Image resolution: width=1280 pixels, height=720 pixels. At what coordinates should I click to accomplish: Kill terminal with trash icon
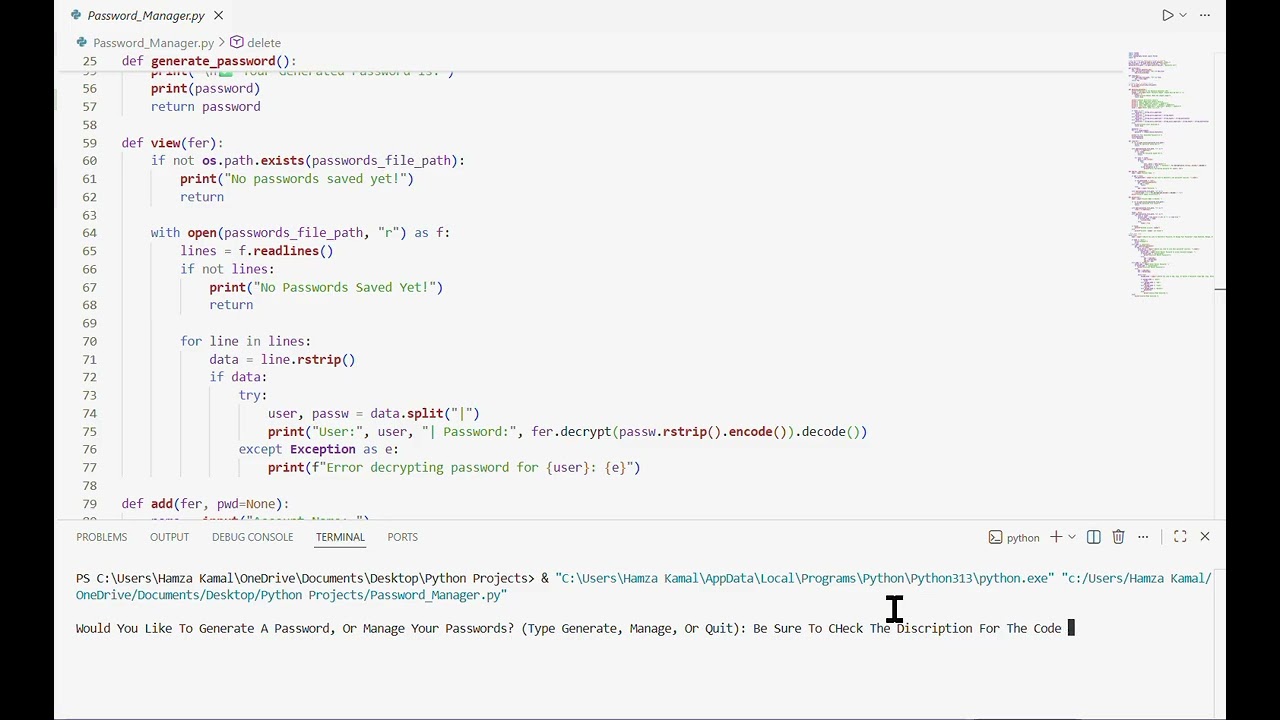[1118, 537]
